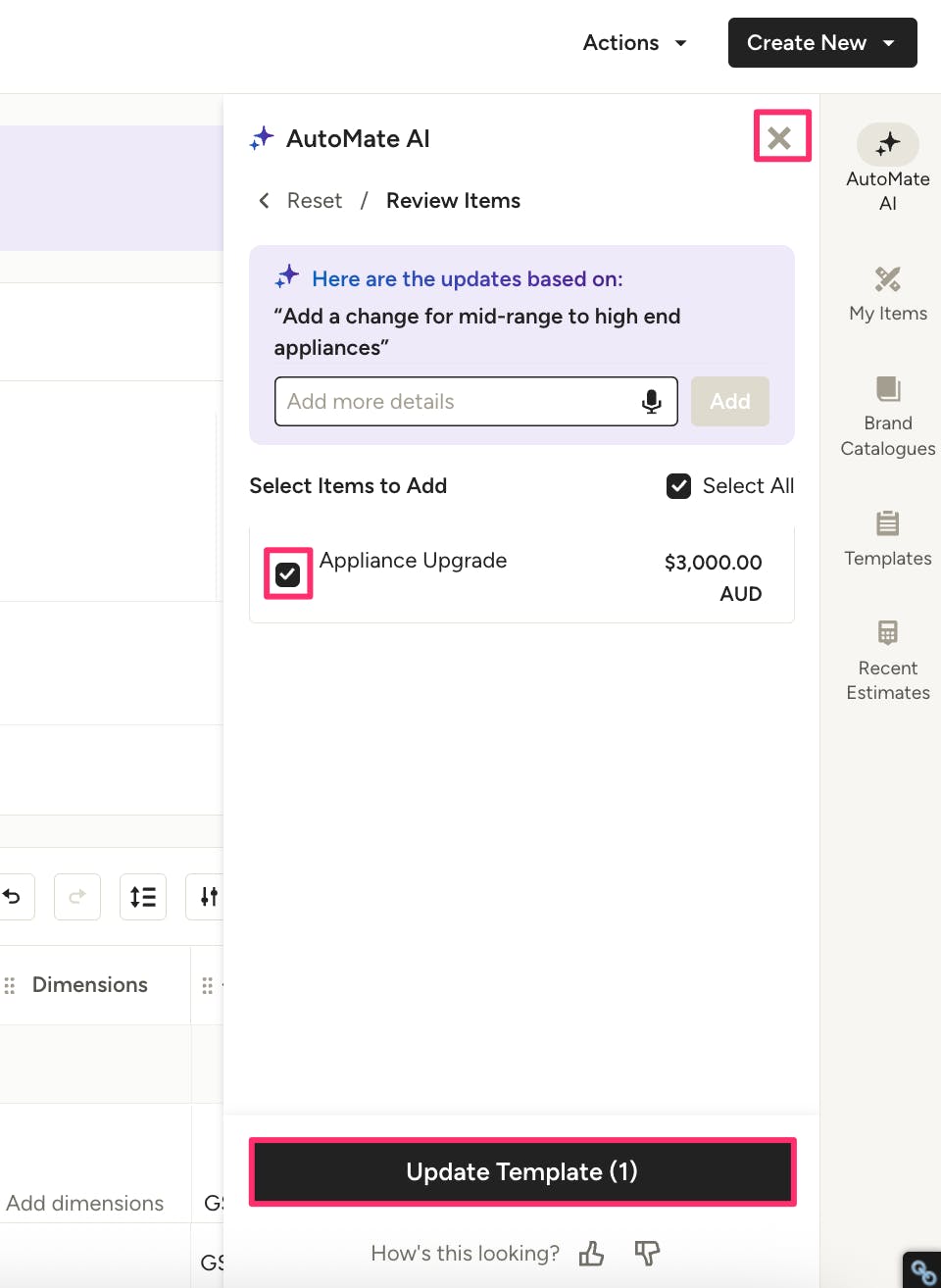Open the Create New dropdown
This screenshot has width=941, height=1288.
point(821,43)
